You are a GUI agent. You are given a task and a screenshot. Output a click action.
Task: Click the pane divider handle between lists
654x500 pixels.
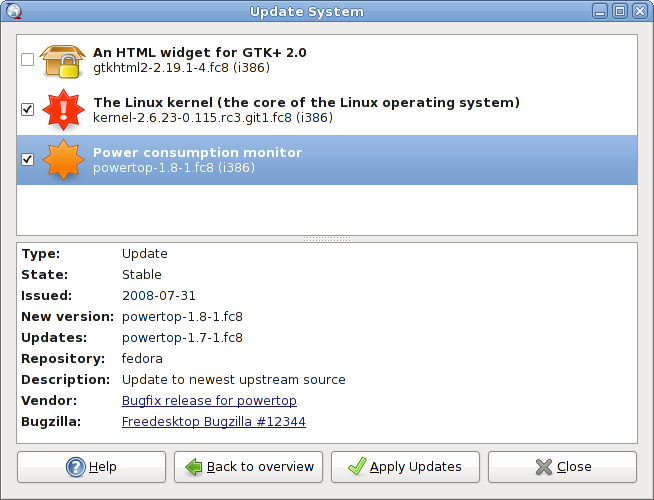(327, 239)
